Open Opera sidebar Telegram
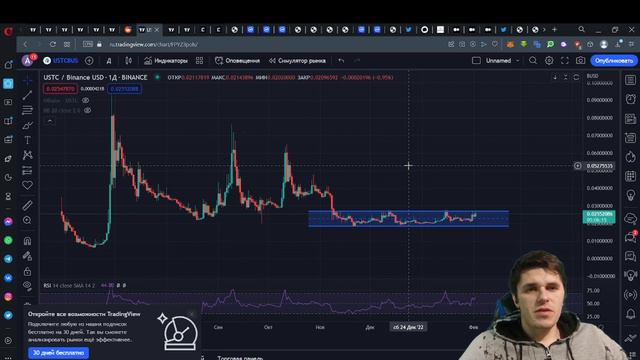Viewport: 640px width, 360px height. pos(8,259)
